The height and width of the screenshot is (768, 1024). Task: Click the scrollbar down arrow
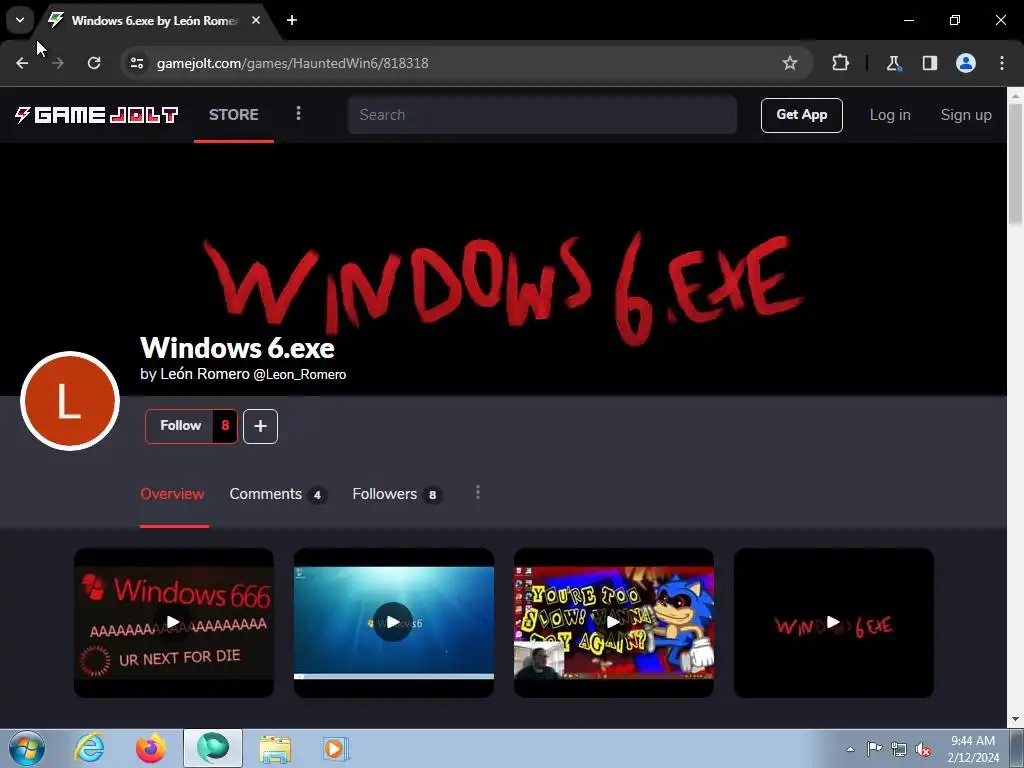pos(1015,719)
